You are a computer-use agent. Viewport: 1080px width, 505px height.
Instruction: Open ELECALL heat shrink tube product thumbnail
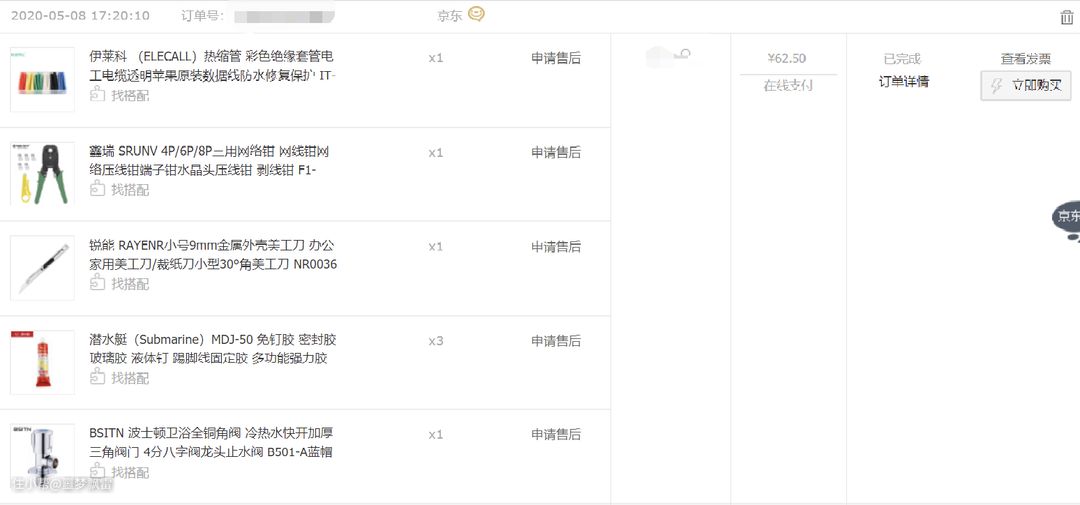[42, 79]
